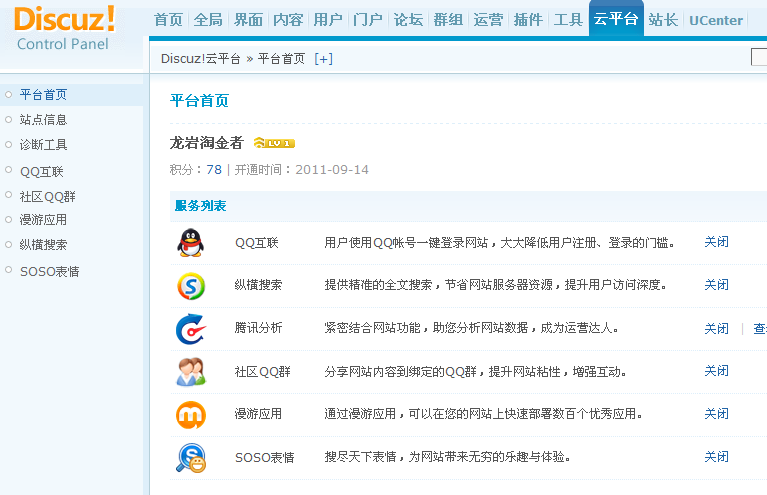Open the 站长 top menu tab

point(663,20)
